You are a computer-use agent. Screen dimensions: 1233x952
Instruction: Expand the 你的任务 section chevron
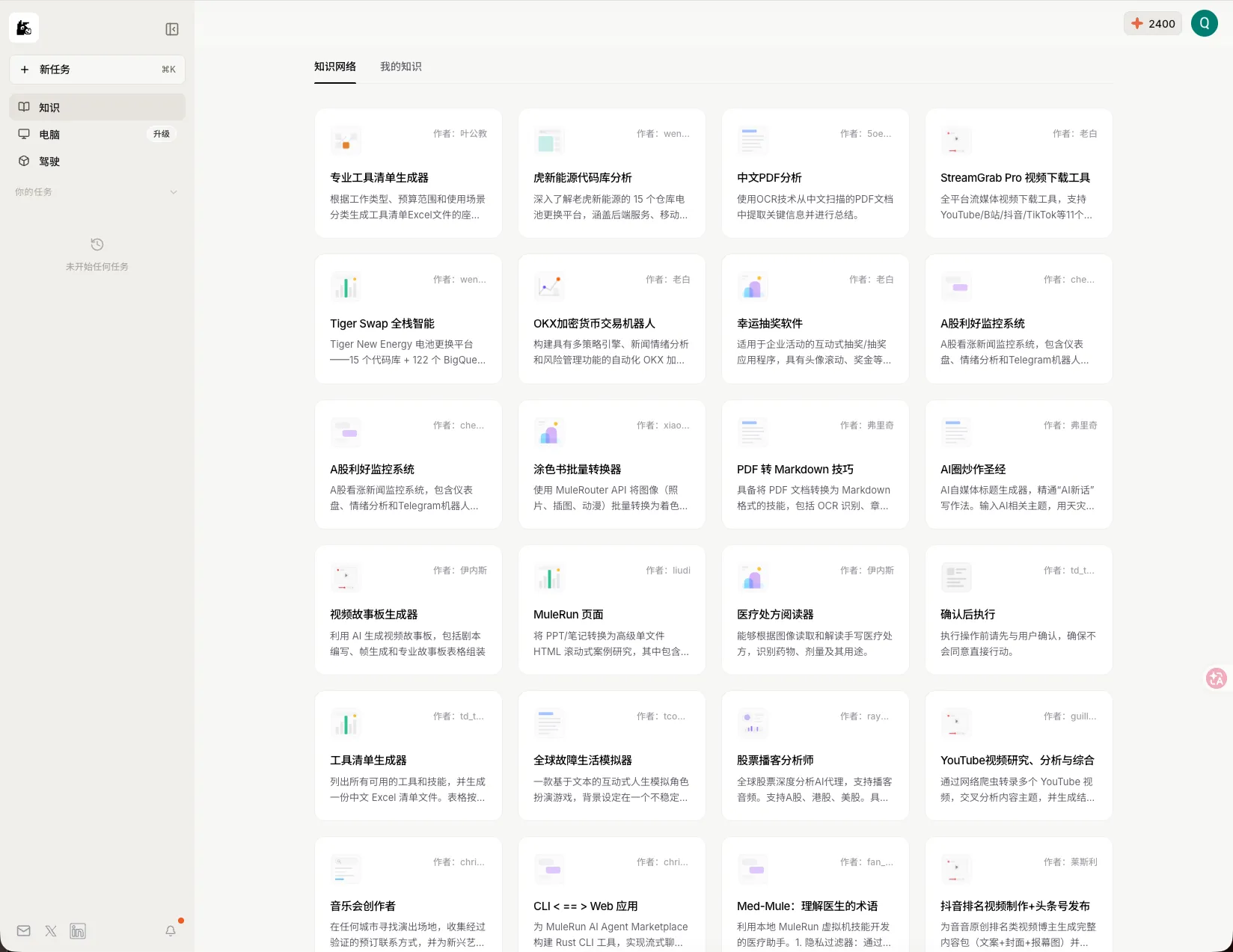coord(174,192)
